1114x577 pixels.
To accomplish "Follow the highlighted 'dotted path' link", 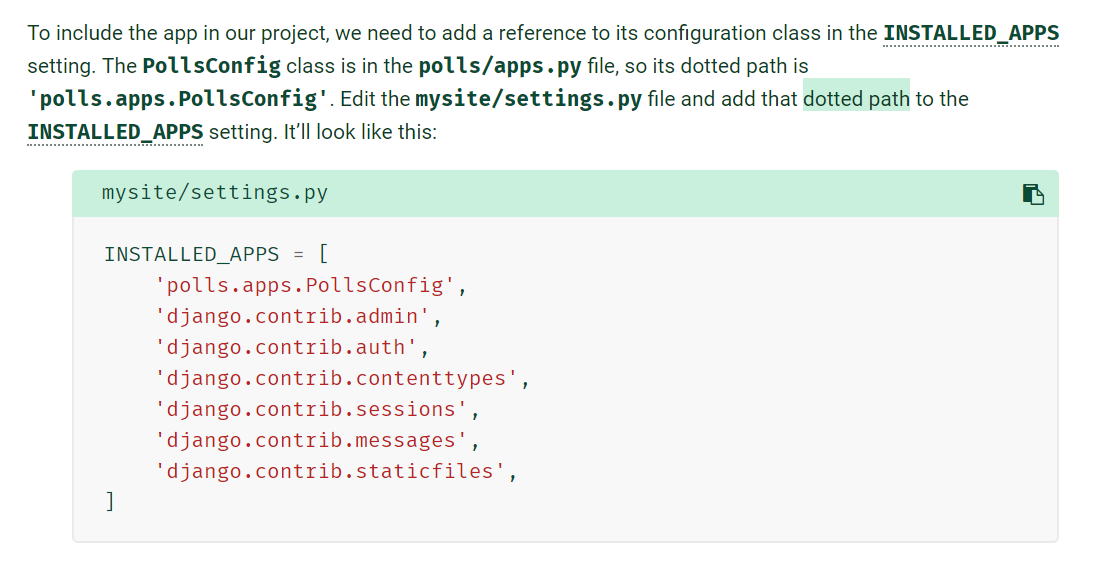I will (856, 99).
